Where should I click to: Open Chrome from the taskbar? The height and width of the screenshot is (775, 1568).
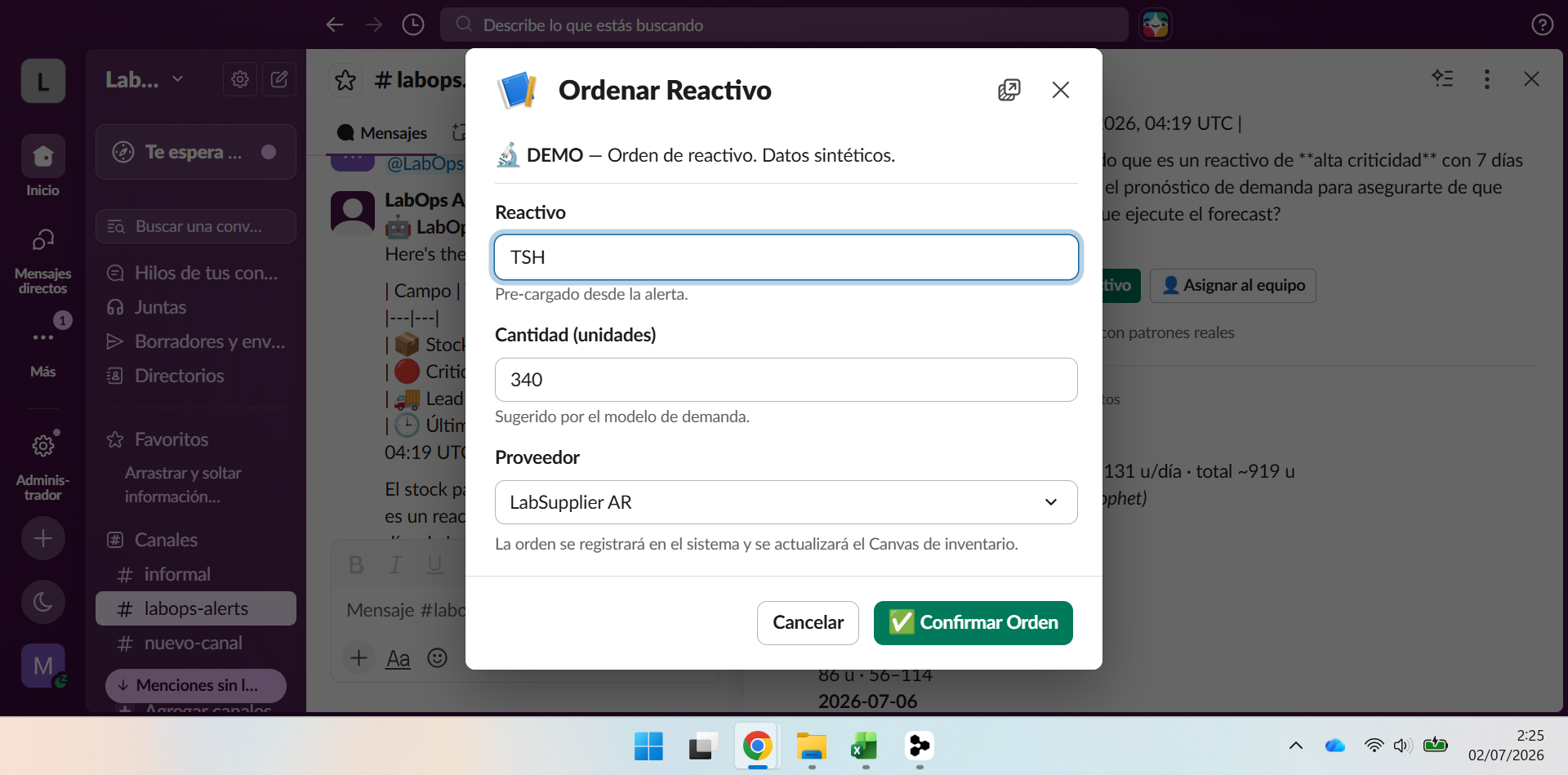click(757, 746)
